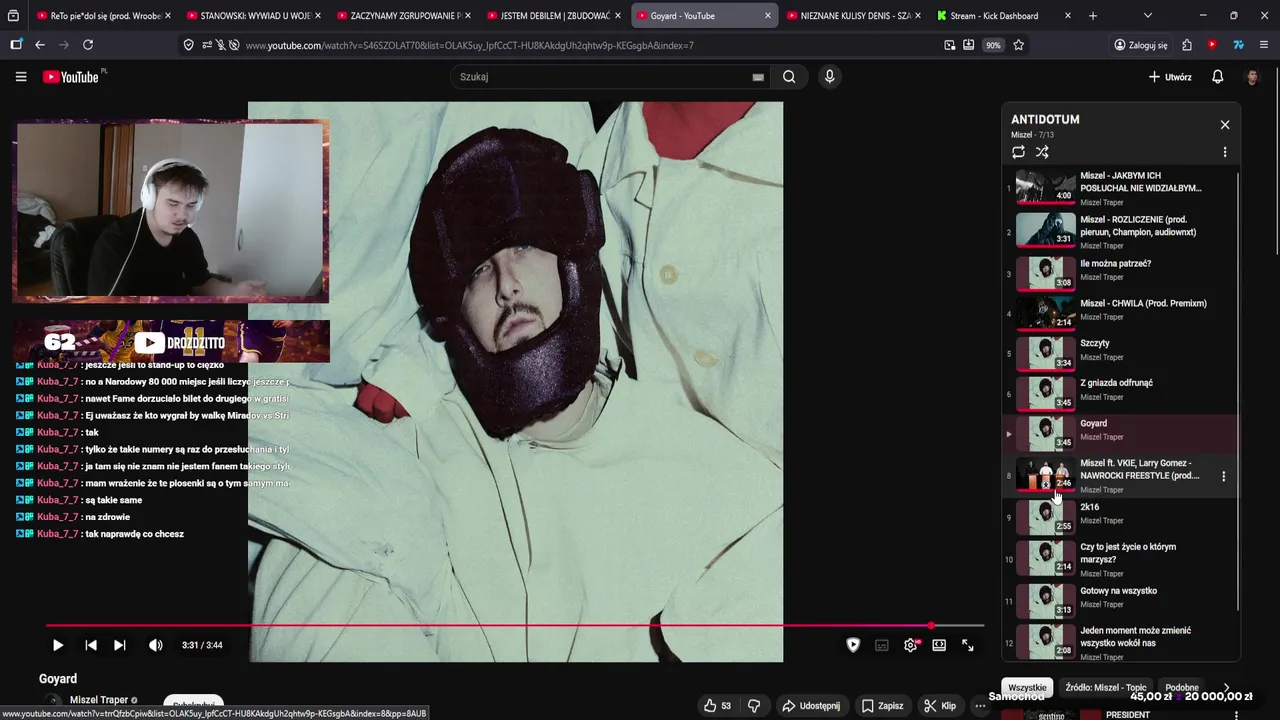The image size is (1280, 720).
Task: Dislike the video with thumbs down
Action: tap(755, 705)
